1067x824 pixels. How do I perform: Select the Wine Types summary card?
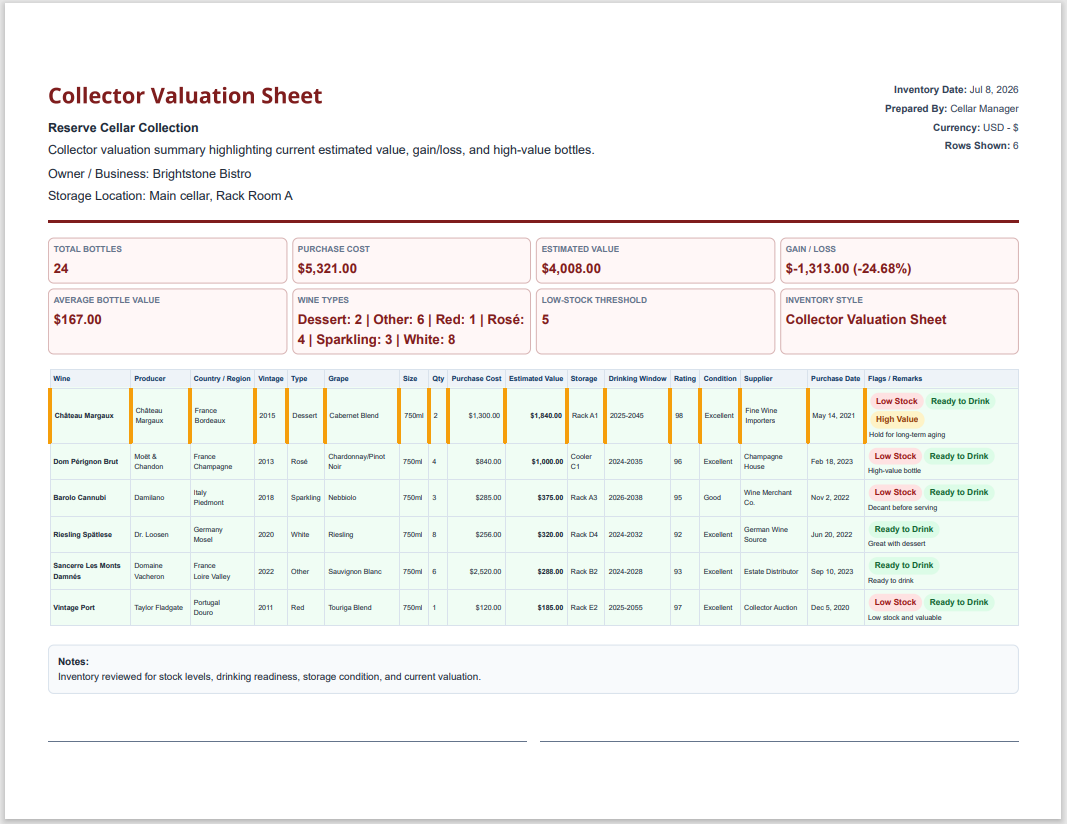[411, 321]
